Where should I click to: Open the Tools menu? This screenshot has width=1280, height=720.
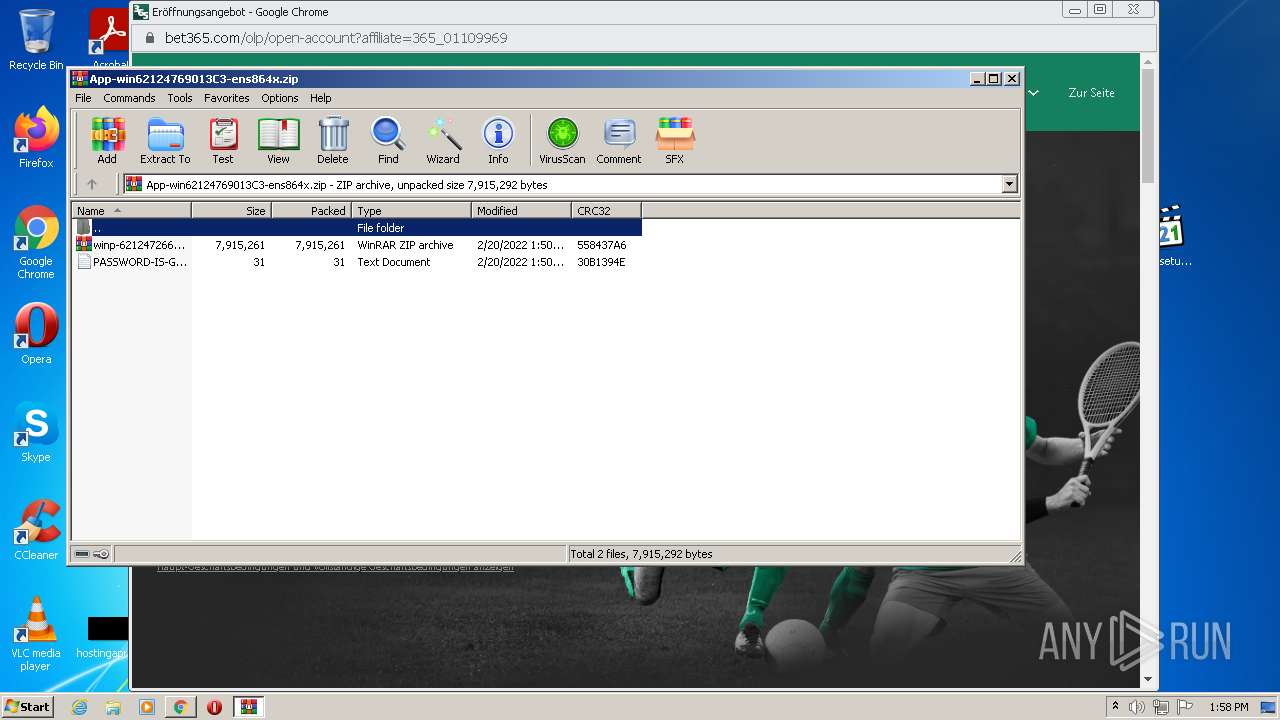click(x=180, y=98)
